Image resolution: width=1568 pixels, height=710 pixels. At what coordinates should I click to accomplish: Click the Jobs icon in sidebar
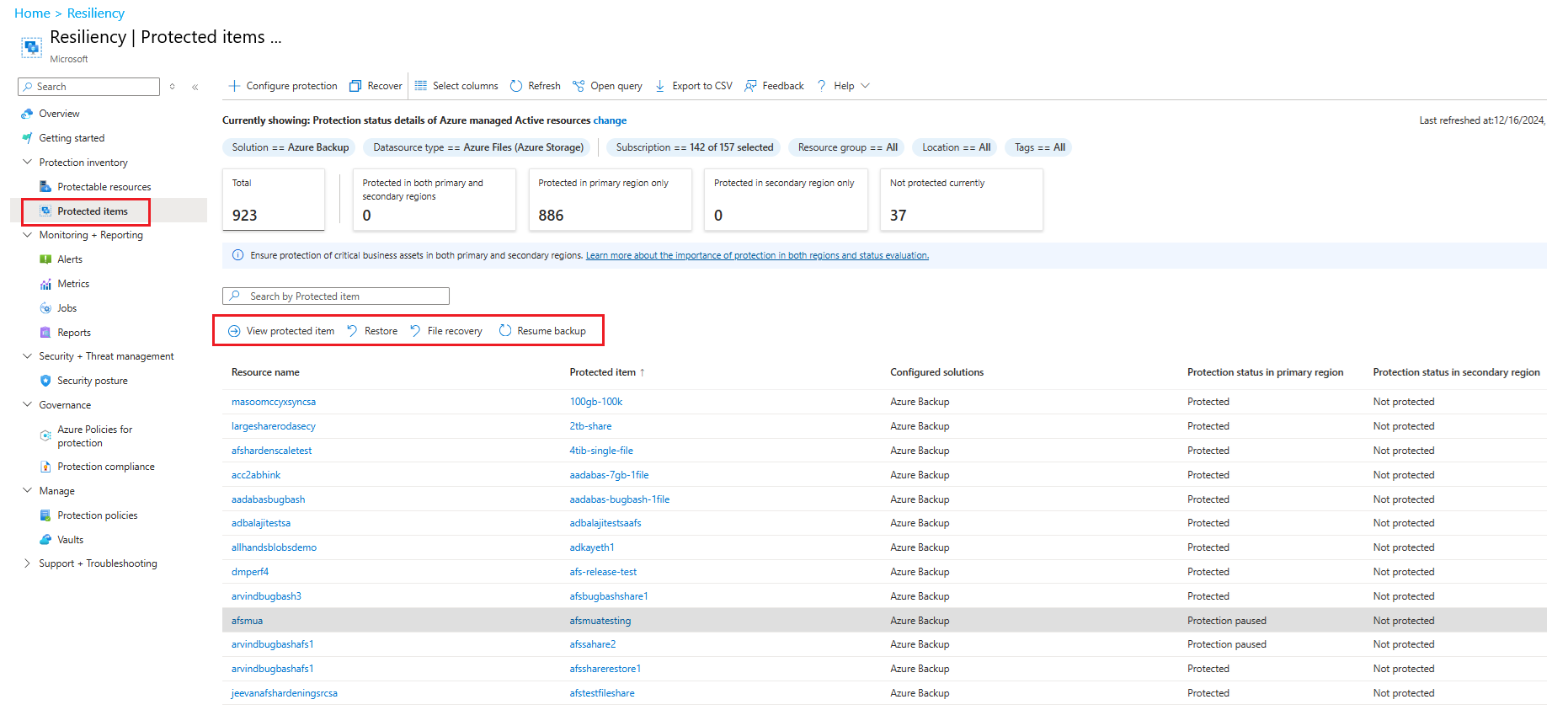(45, 308)
